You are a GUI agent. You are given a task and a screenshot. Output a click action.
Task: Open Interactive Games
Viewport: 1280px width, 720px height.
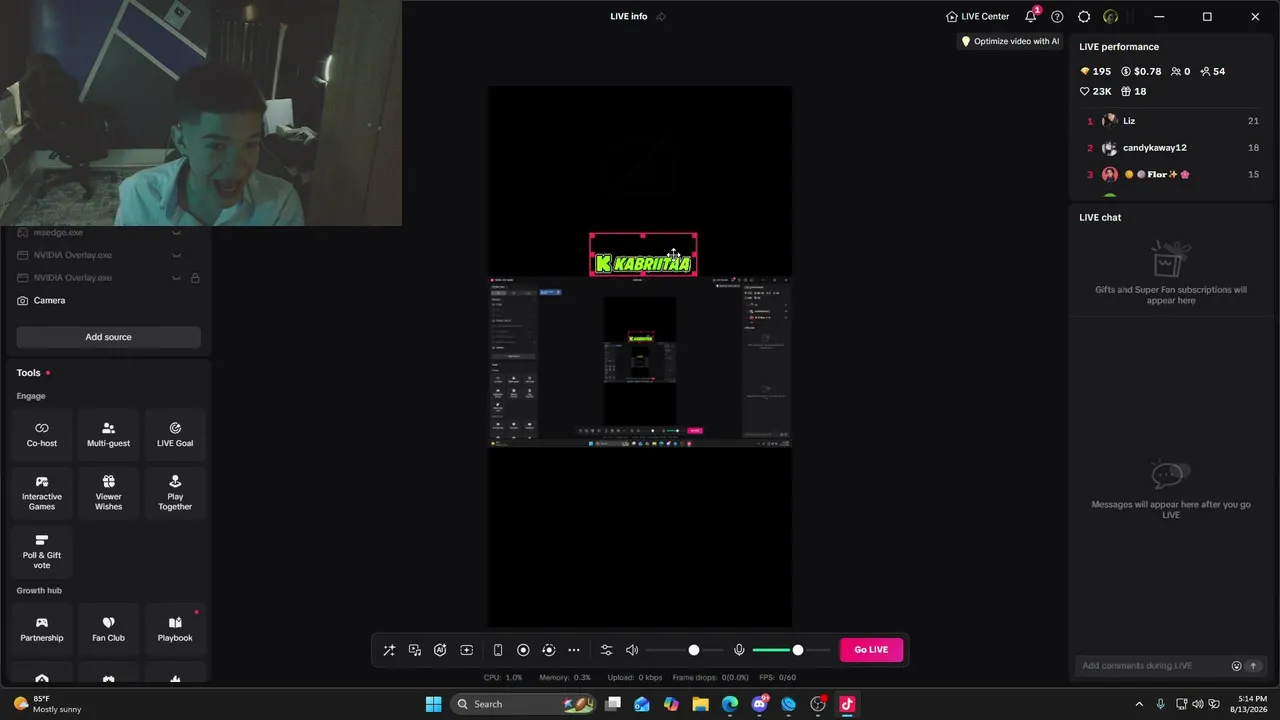[x=42, y=492]
